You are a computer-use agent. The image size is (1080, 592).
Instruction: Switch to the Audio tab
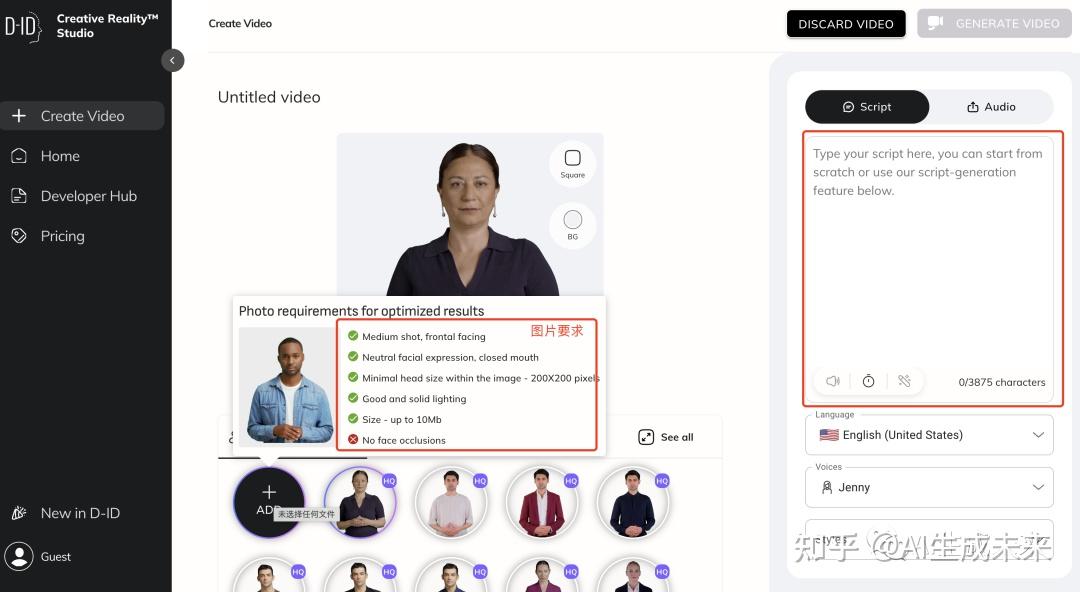991,106
